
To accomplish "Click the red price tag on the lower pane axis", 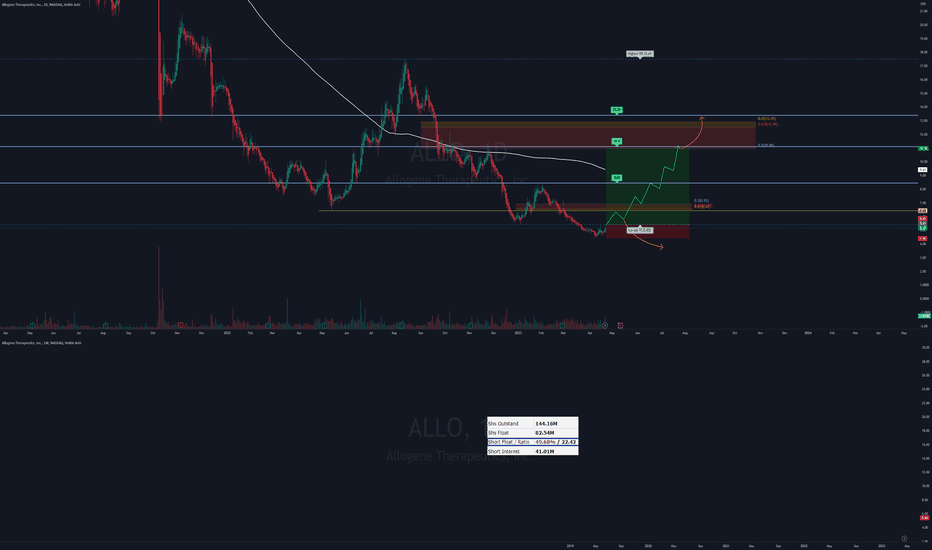I will [x=924, y=518].
